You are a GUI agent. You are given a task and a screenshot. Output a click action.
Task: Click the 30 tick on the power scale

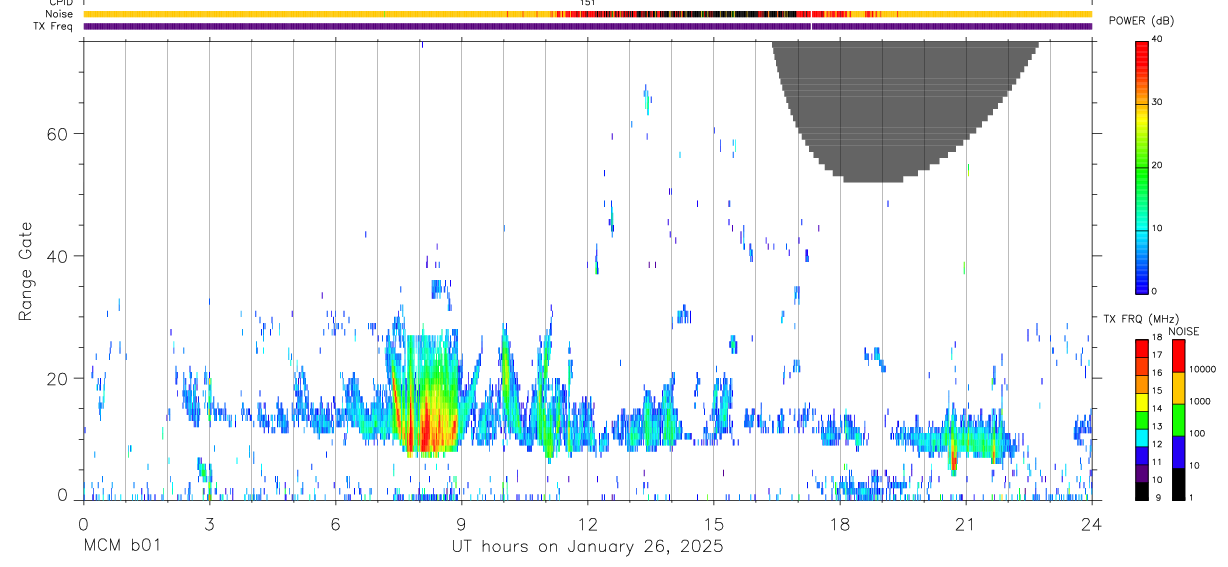1157,102
